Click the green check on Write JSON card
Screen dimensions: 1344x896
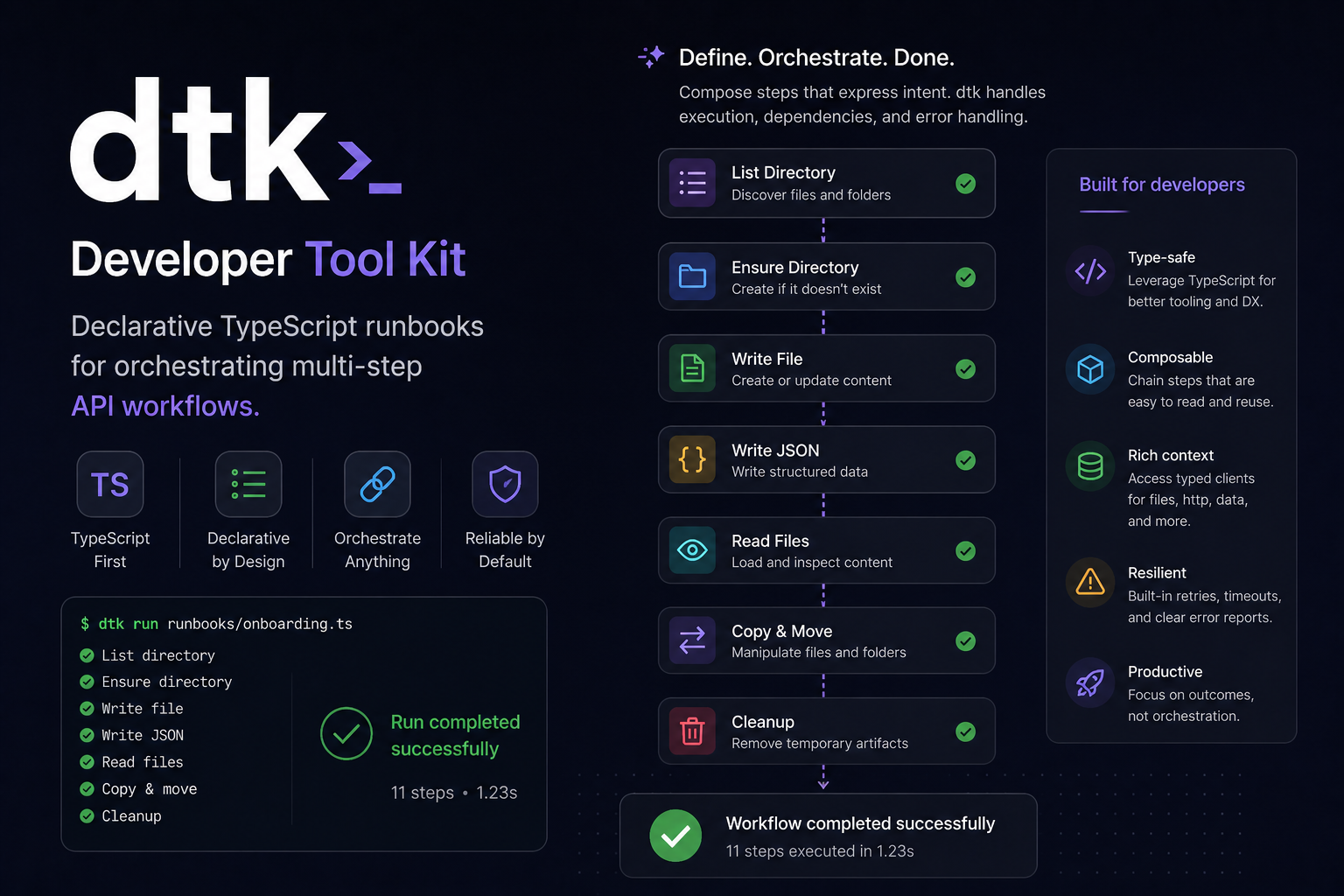pos(966,460)
